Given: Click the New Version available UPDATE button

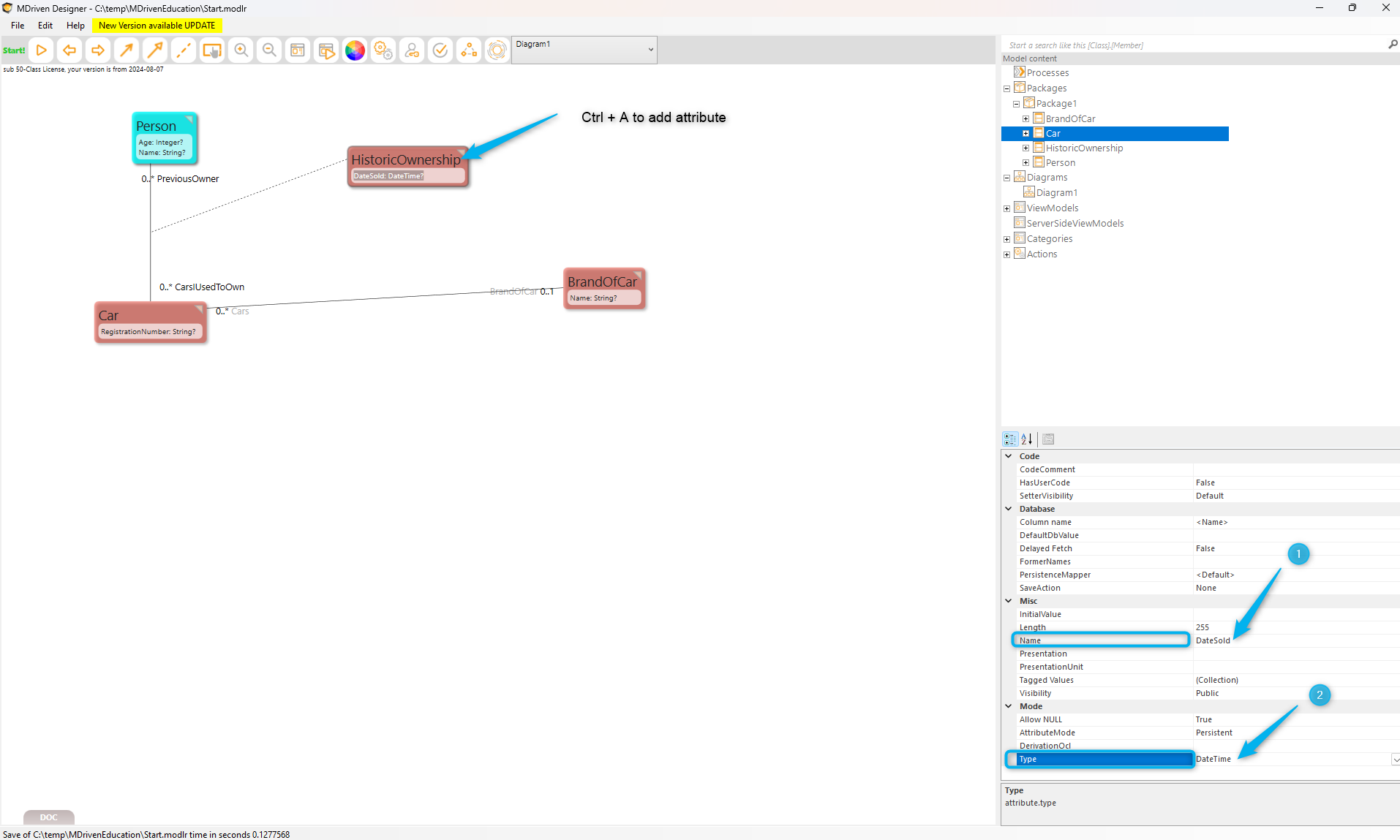Looking at the screenshot, I should point(157,26).
